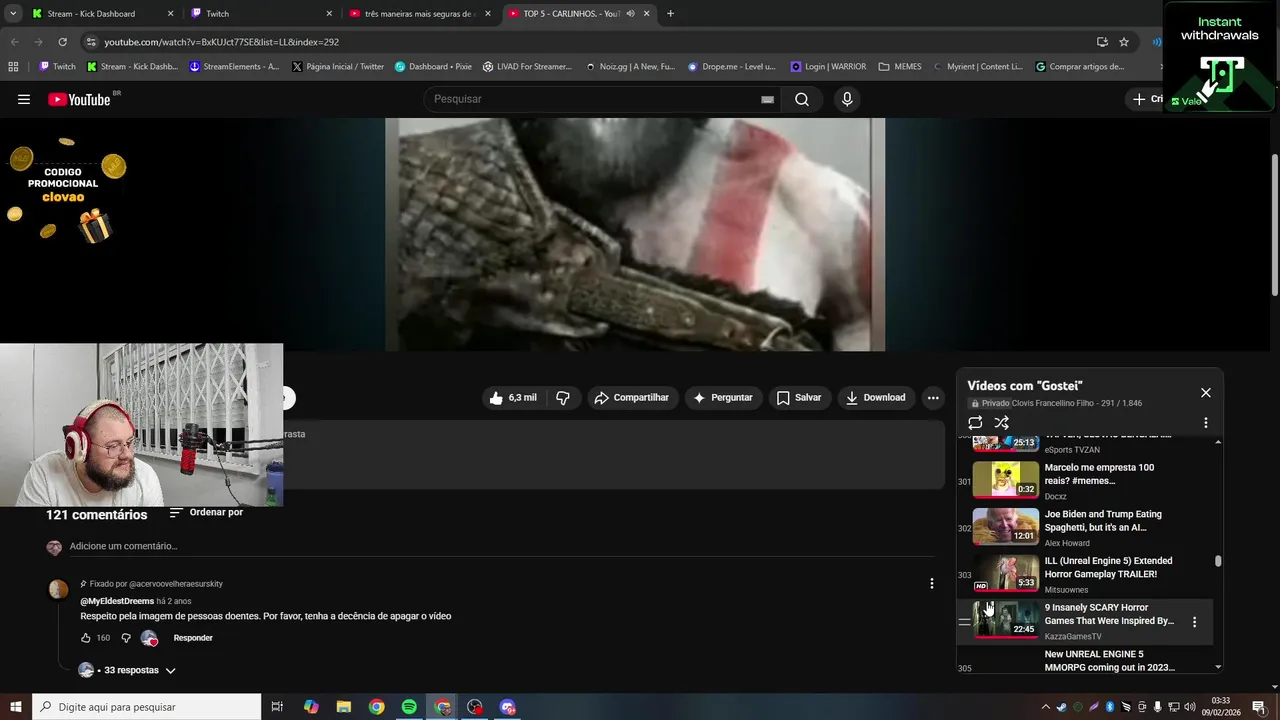This screenshot has height=720, width=1280.
Task: Open the Ordenar por sort menu
Action: 206,513
